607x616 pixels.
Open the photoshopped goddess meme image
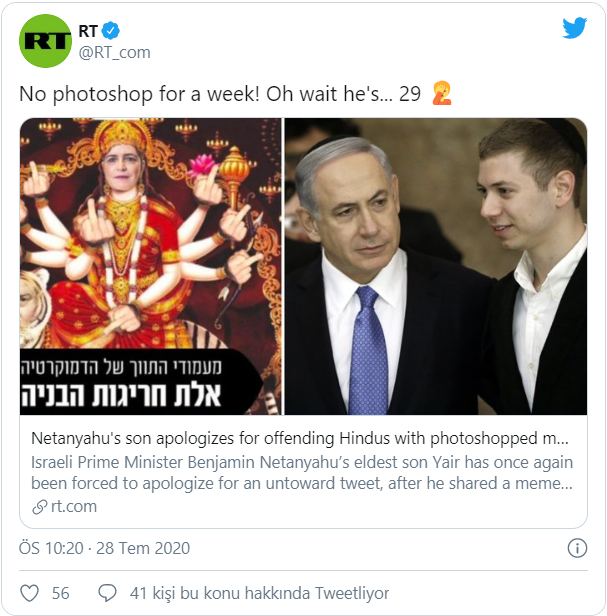[x=151, y=266]
